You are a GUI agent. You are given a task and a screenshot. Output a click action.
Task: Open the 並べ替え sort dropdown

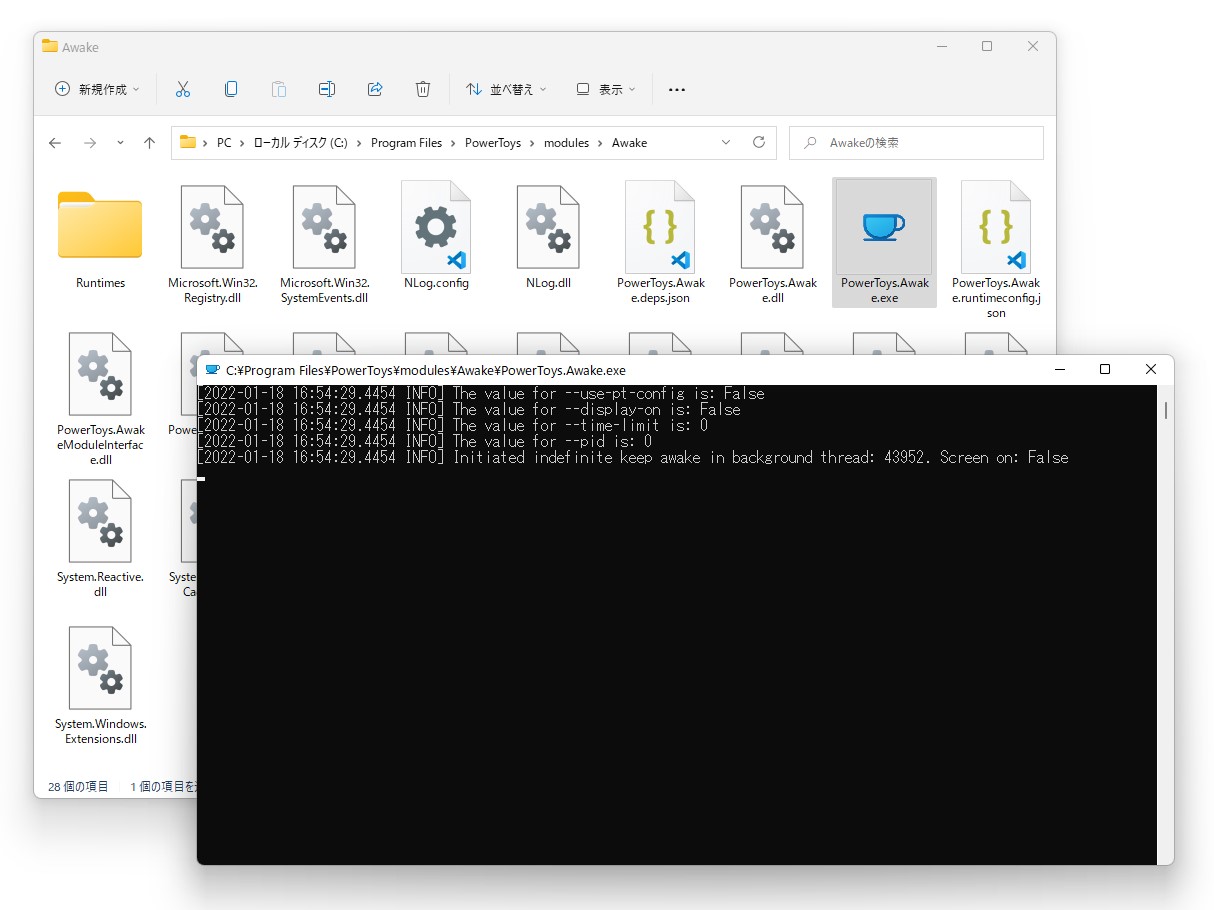coord(505,89)
